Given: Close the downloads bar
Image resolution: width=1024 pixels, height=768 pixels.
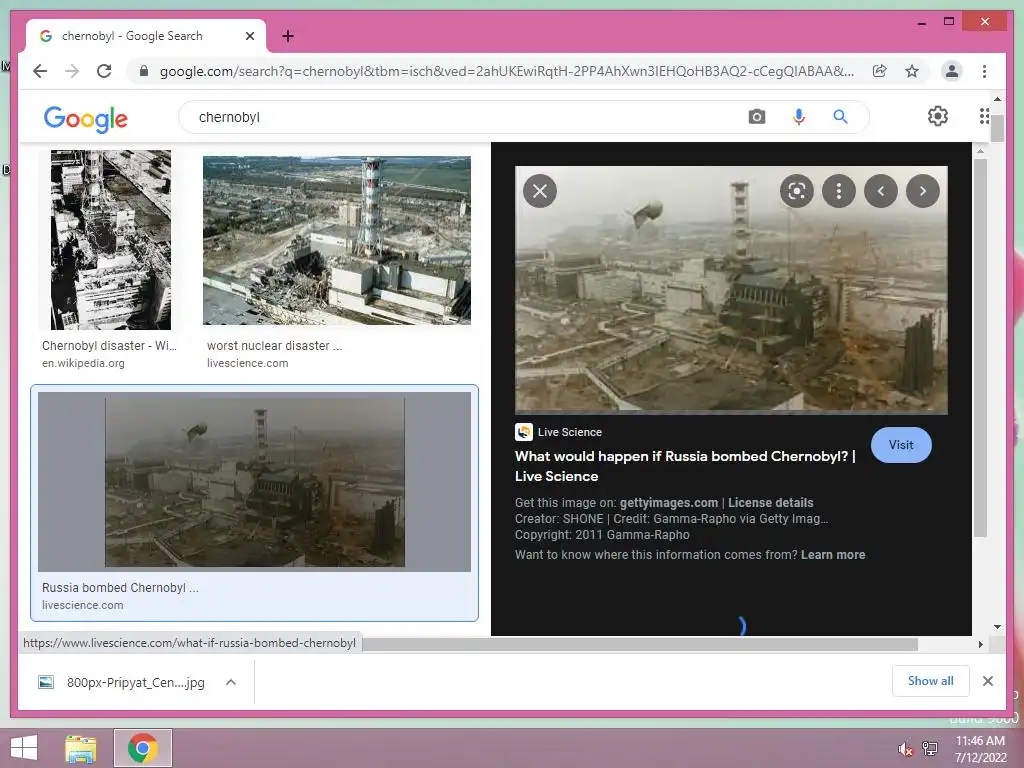Looking at the screenshot, I should pos(987,681).
